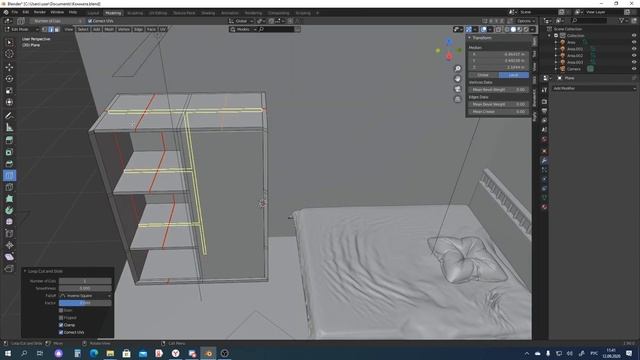Toggle Correct UVs in Loop Cut panel

(61, 333)
